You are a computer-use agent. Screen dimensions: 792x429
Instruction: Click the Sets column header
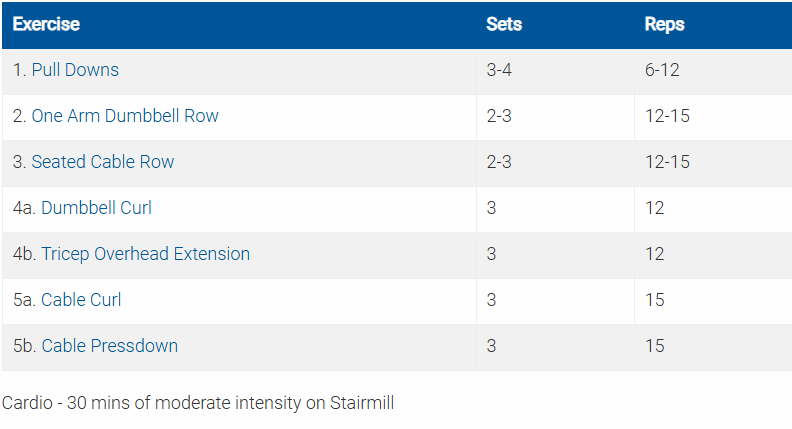(503, 24)
